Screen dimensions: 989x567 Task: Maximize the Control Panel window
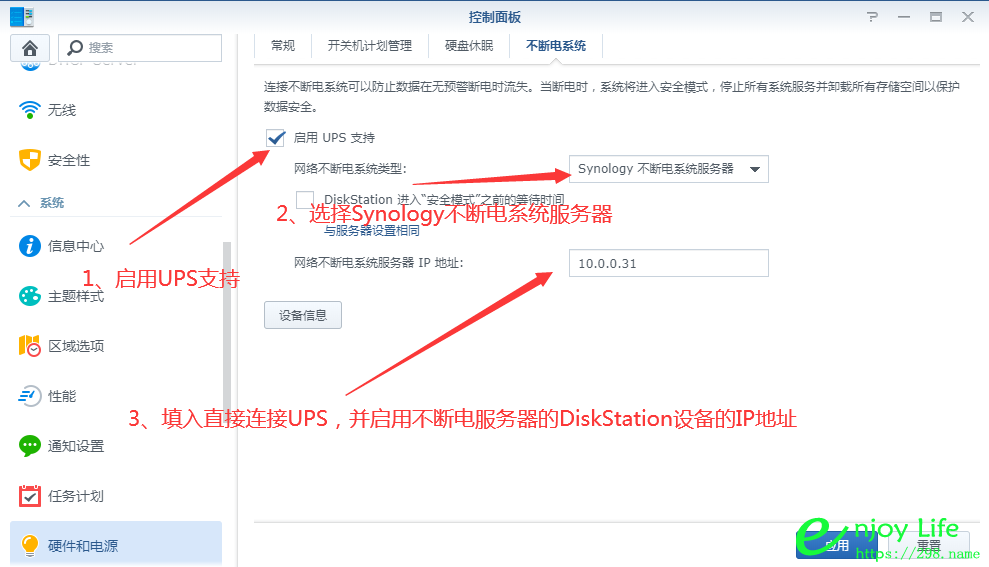(936, 17)
